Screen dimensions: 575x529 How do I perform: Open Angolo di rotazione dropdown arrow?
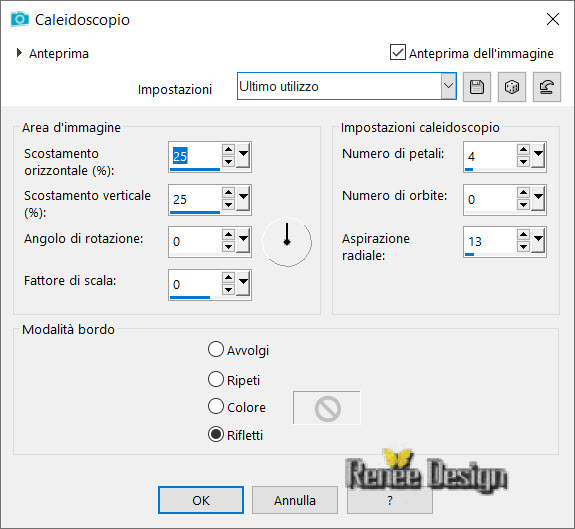[x=243, y=242]
